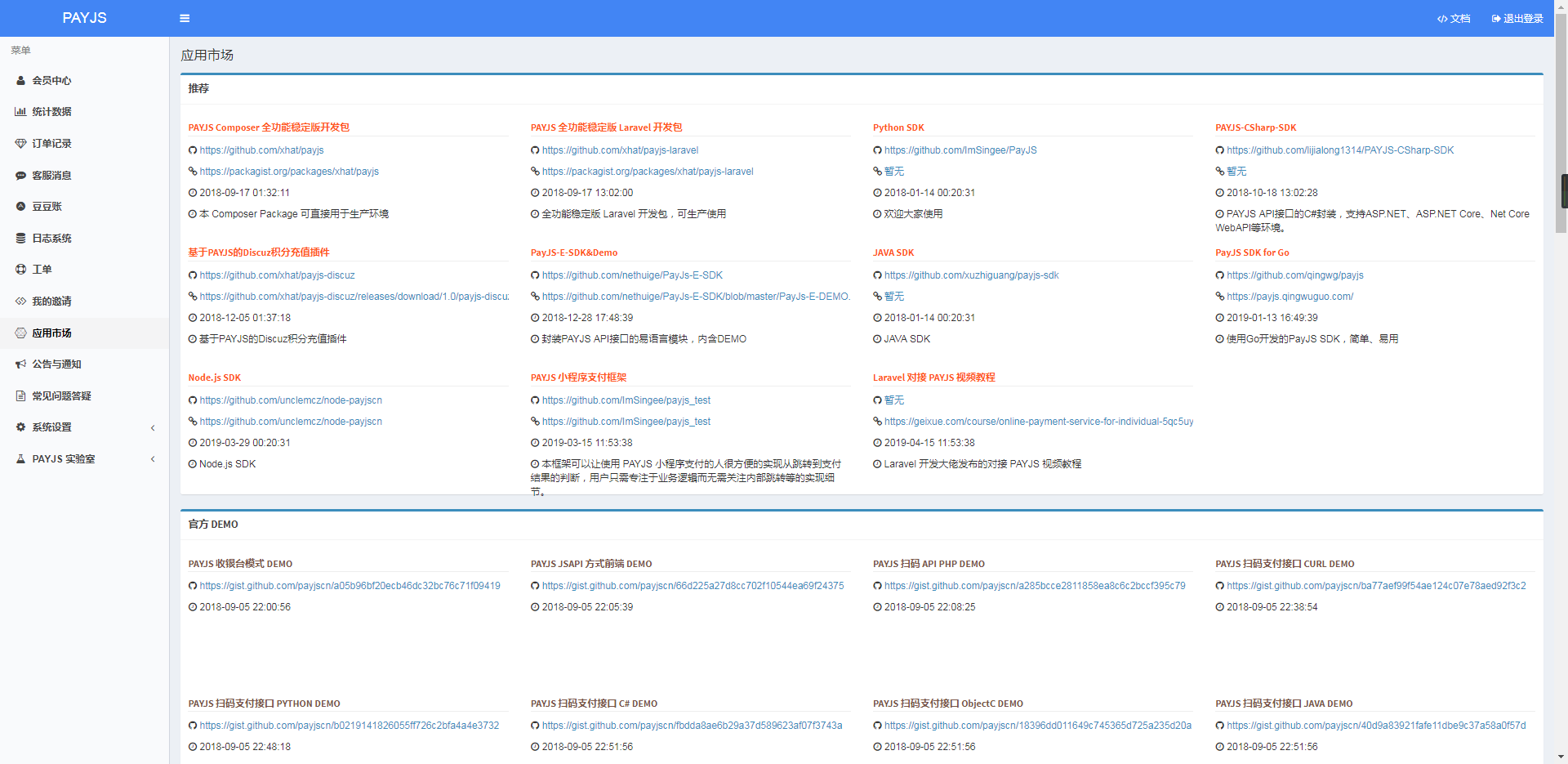Click GitHub icon beside PAYJS-CSharp-SDK link
This screenshot has height=764, width=1568.
tap(1219, 150)
